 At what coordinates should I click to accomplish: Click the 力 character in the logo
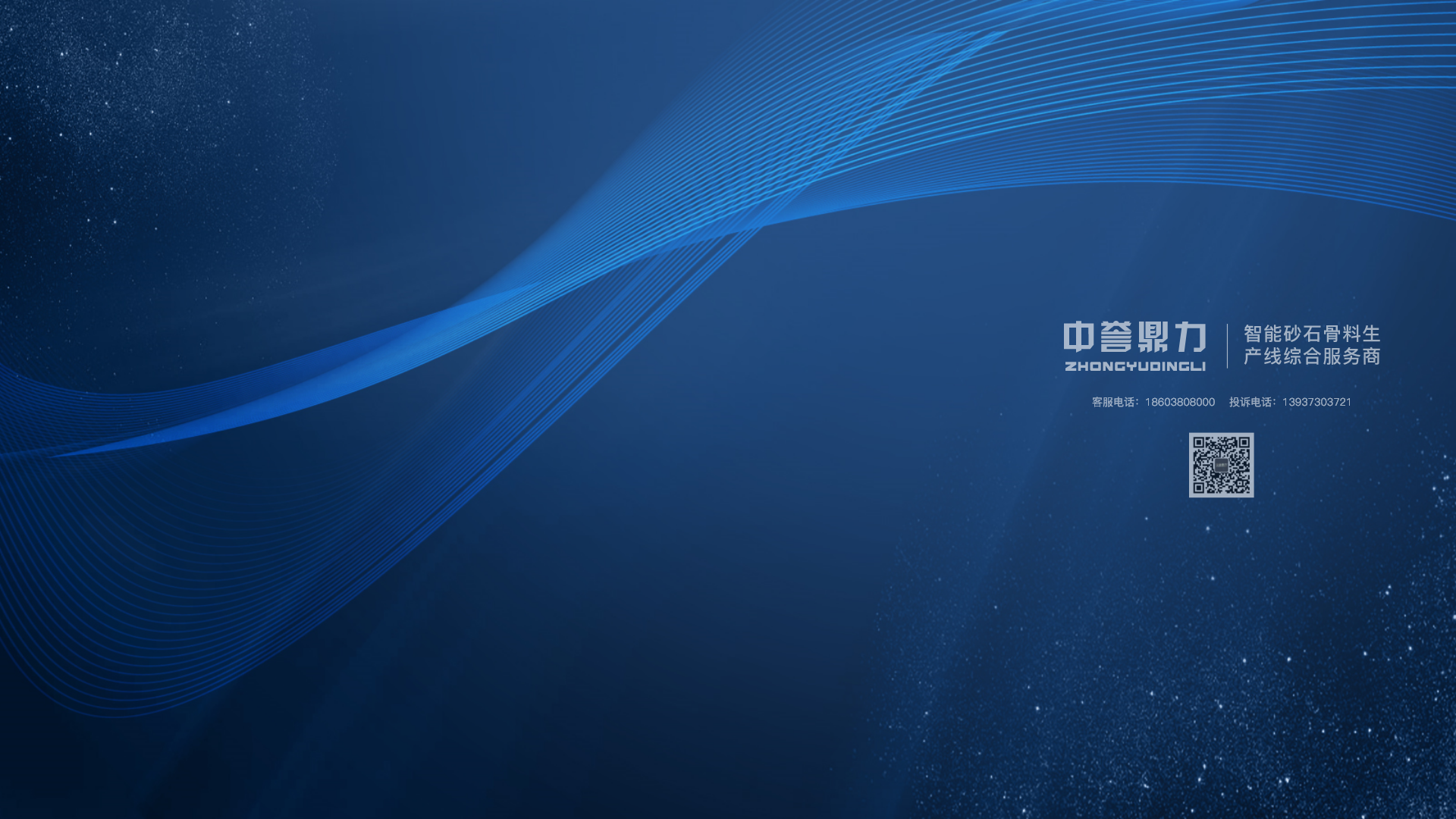tap(1191, 337)
